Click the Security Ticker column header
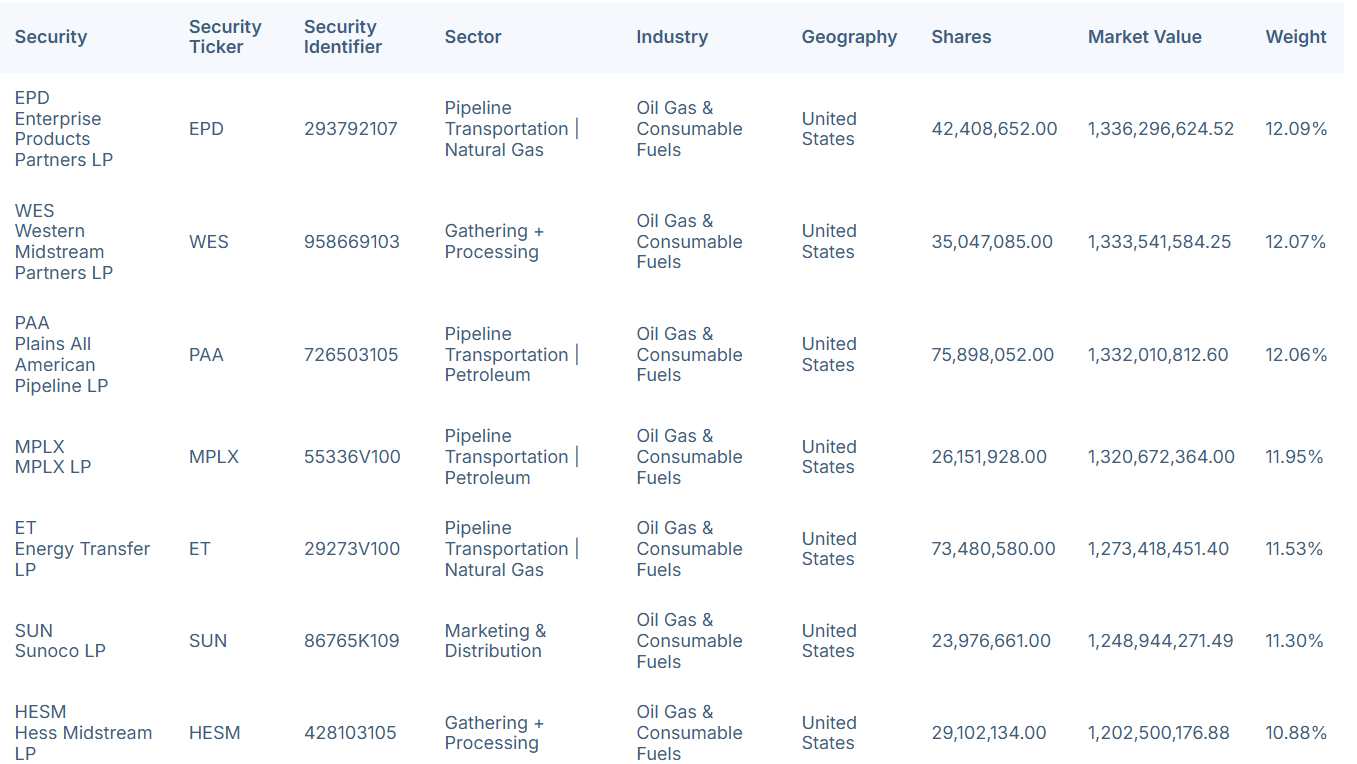 tap(225, 37)
